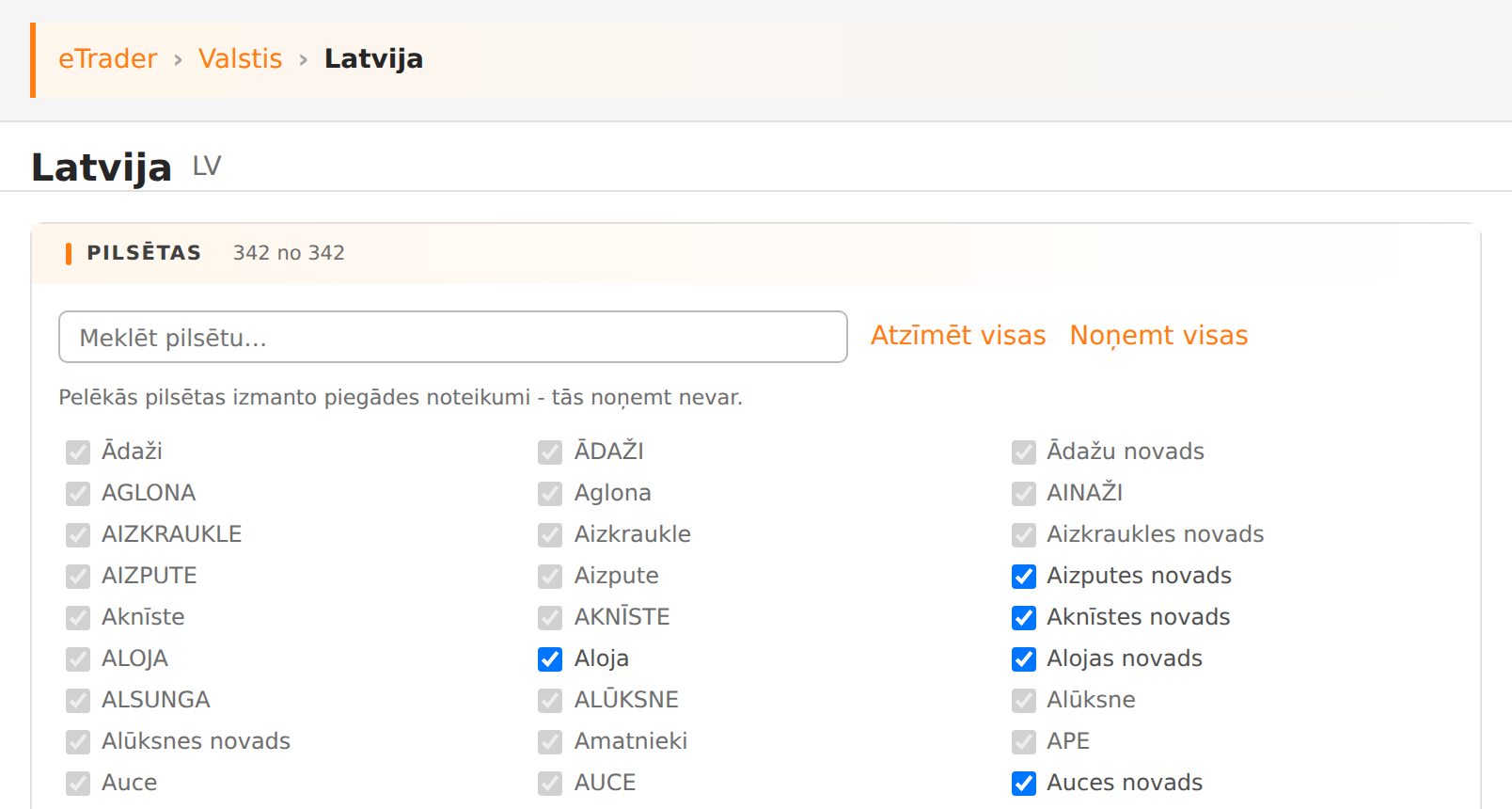Click the greyed Ādažu novads checkbox
This screenshot has width=1512, height=809.
tap(1024, 452)
